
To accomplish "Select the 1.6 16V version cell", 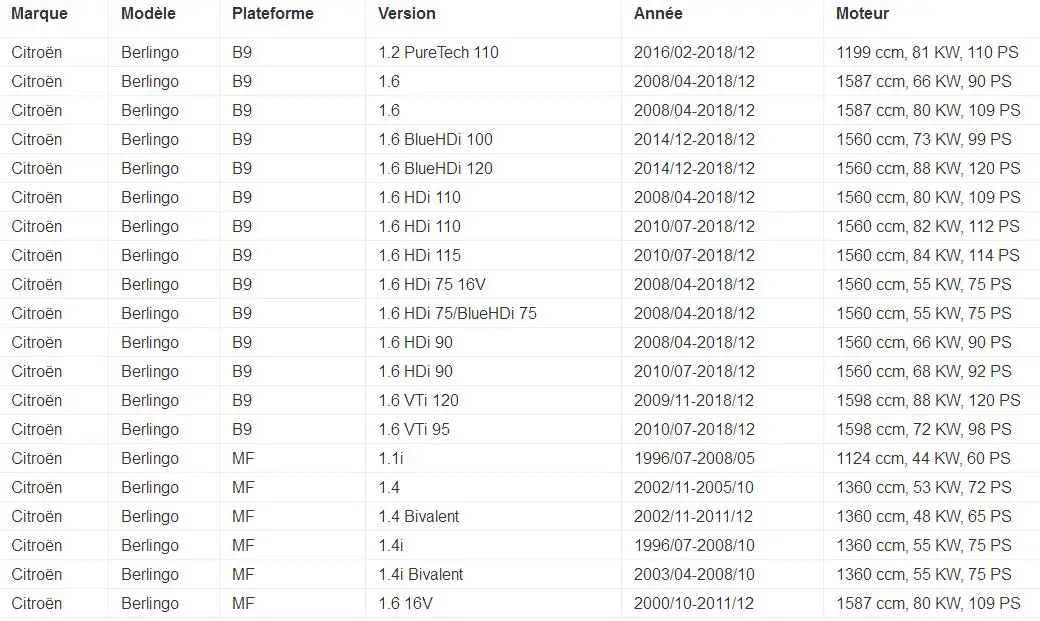I will (493, 604).
